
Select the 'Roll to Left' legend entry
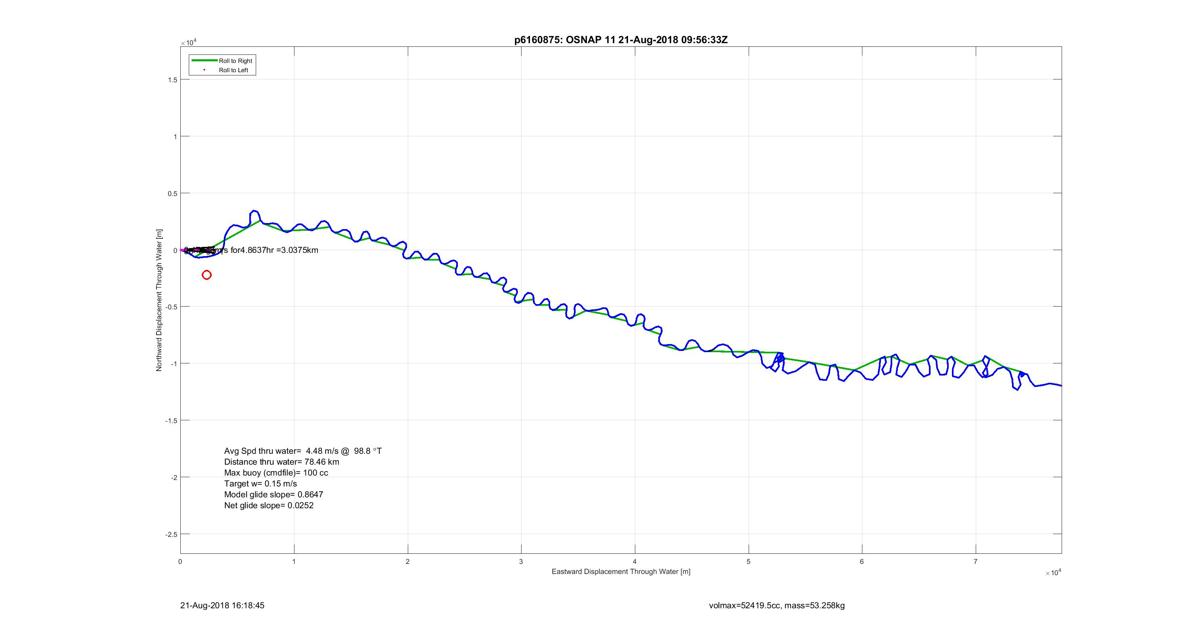(234, 70)
